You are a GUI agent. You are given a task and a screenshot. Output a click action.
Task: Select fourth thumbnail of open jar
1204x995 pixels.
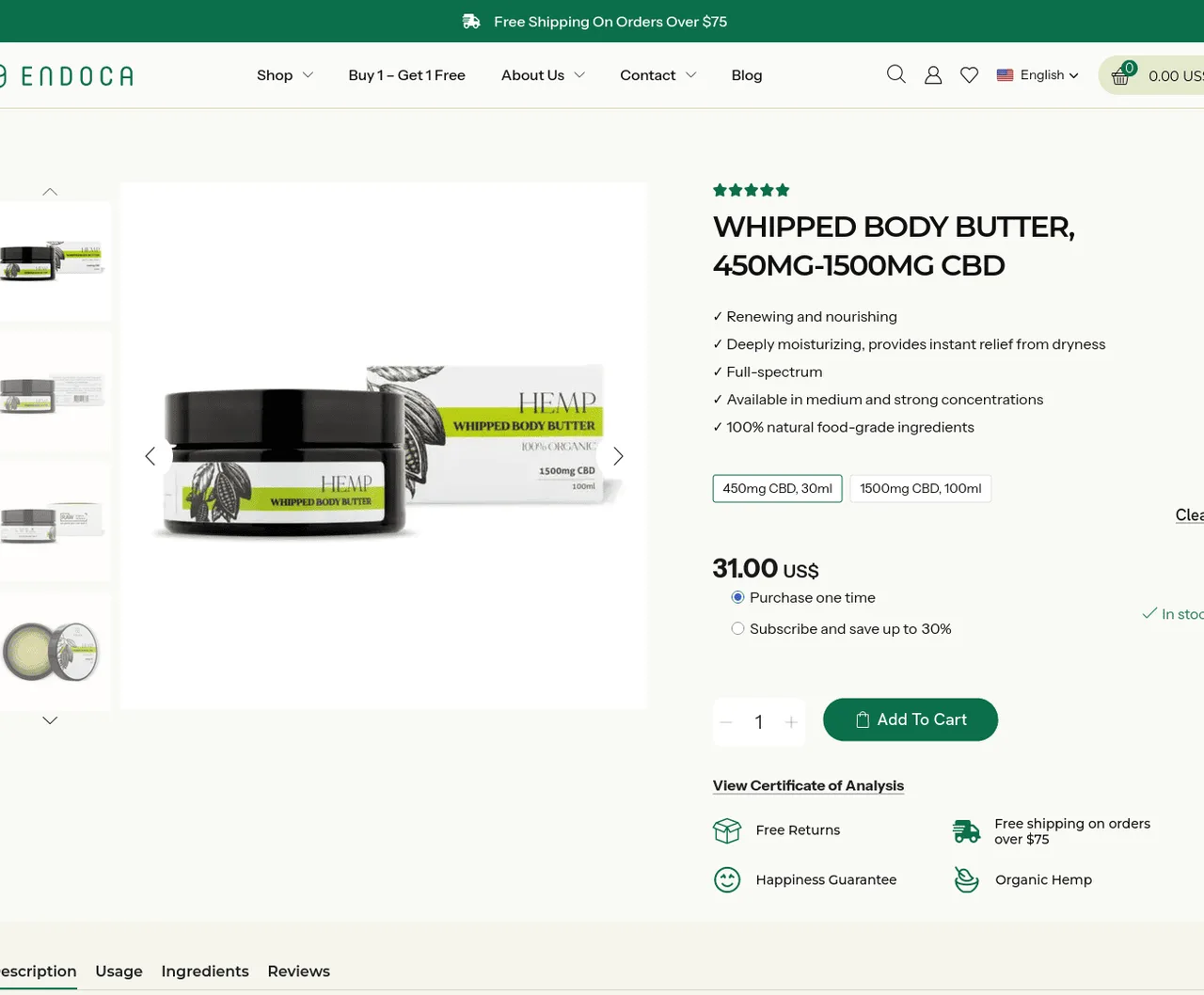55,651
